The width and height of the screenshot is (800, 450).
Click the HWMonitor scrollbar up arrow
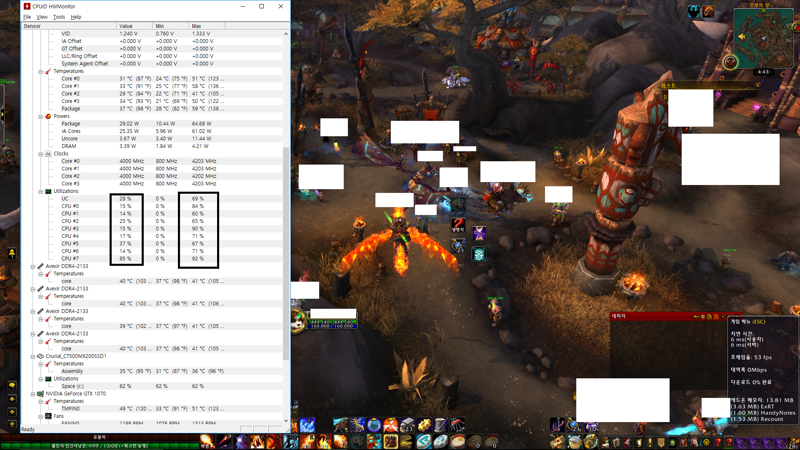click(x=286, y=34)
